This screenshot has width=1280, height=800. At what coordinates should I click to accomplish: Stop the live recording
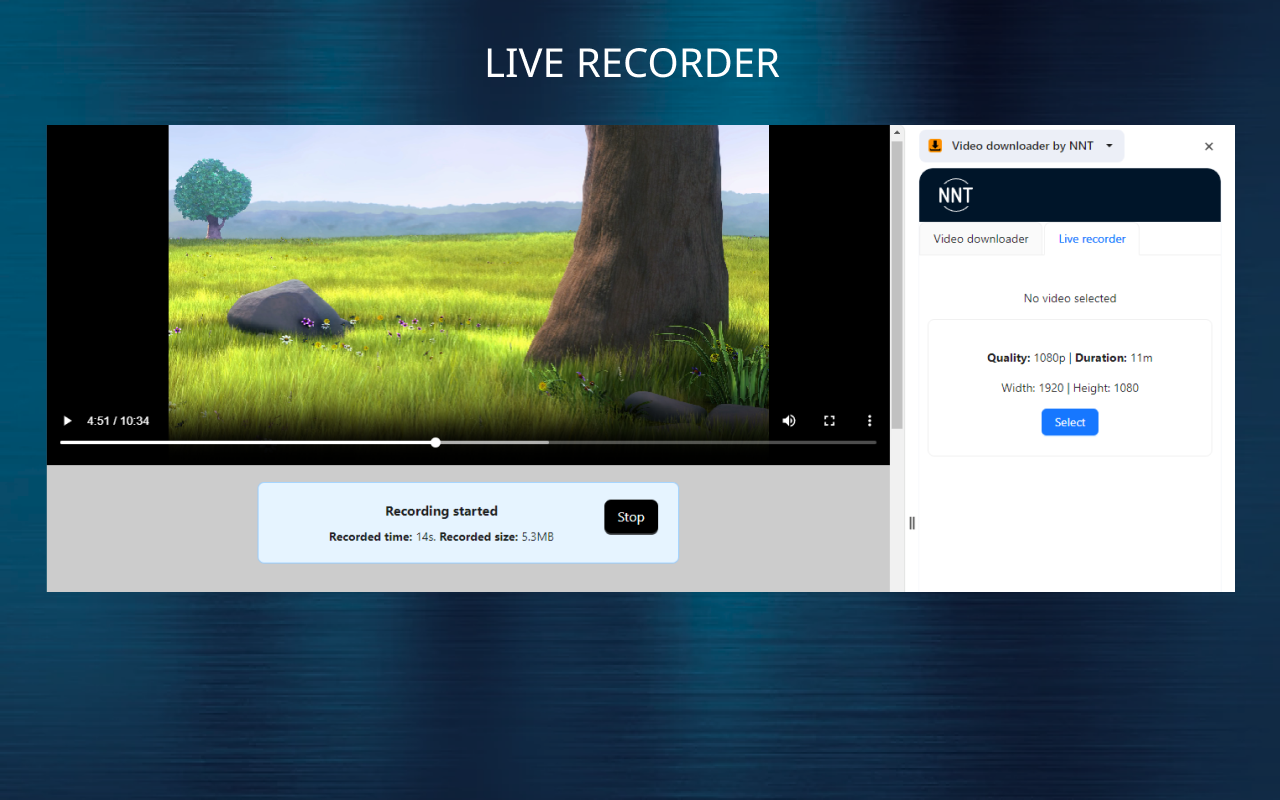tap(631, 517)
